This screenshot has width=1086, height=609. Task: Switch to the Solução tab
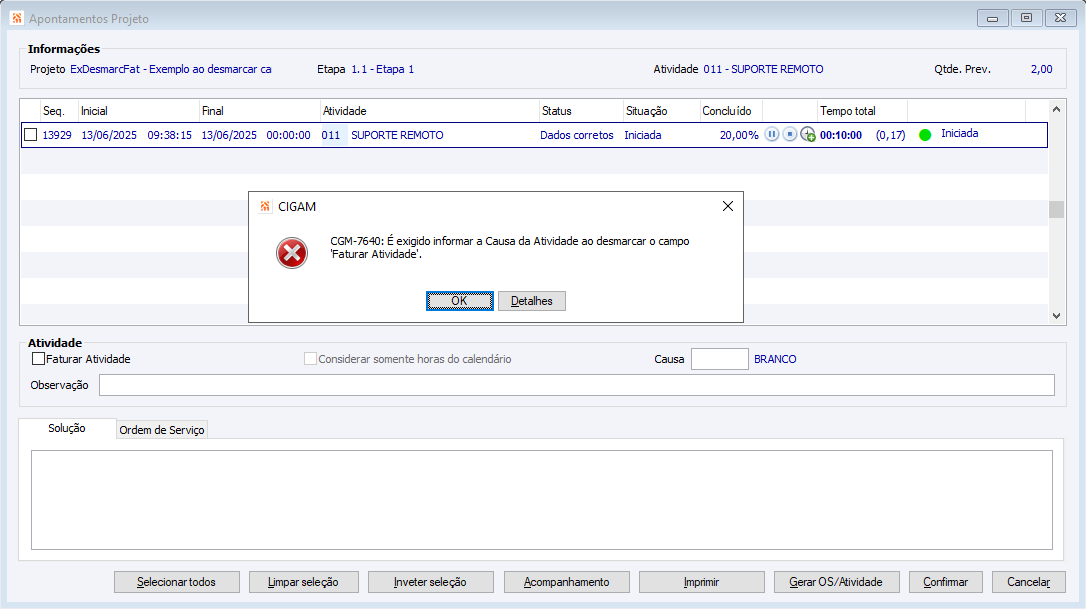click(67, 428)
